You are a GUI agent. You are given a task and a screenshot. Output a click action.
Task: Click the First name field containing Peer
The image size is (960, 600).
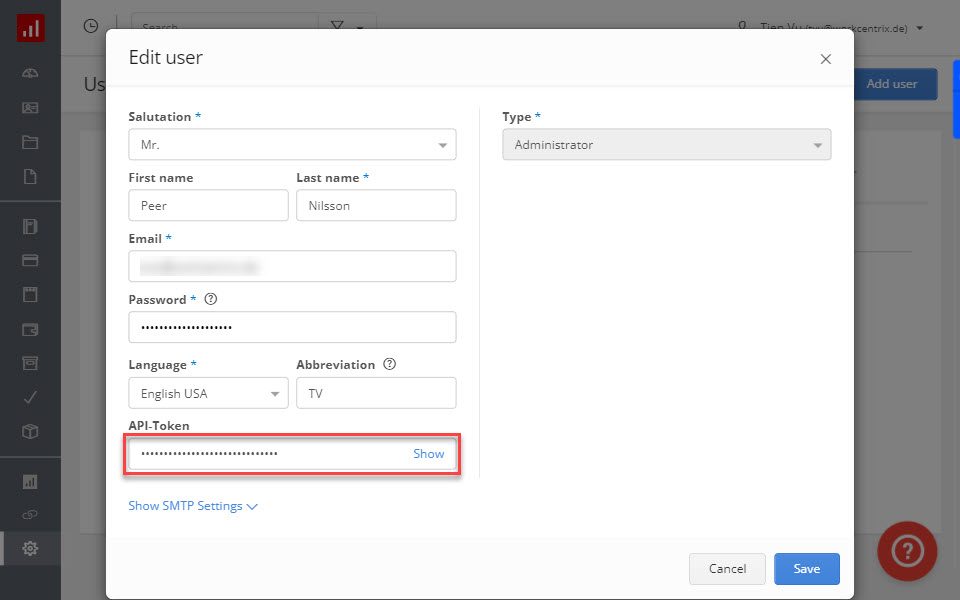[x=208, y=205]
